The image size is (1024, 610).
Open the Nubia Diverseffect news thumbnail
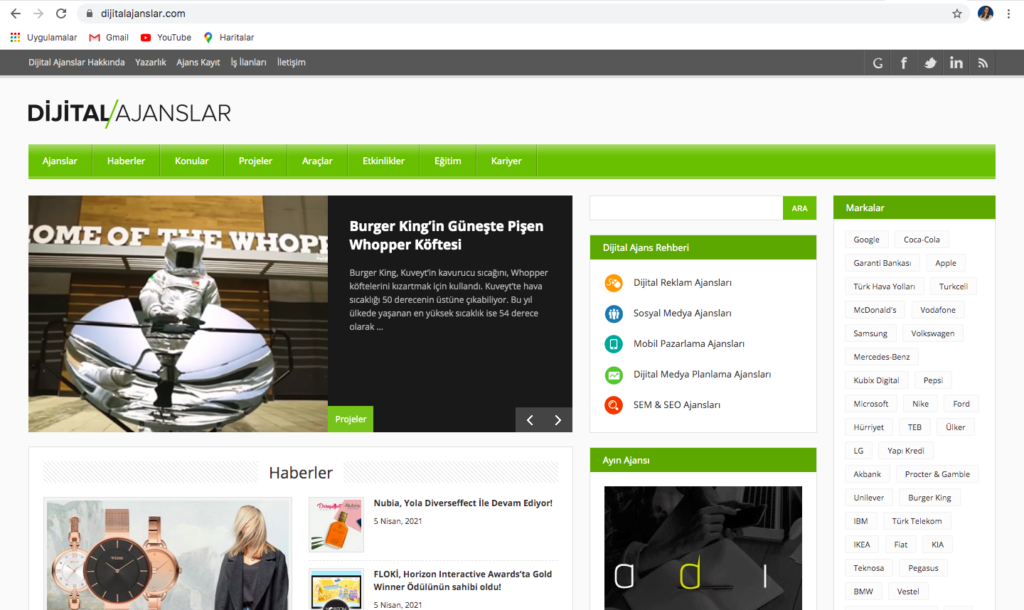click(x=336, y=524)
